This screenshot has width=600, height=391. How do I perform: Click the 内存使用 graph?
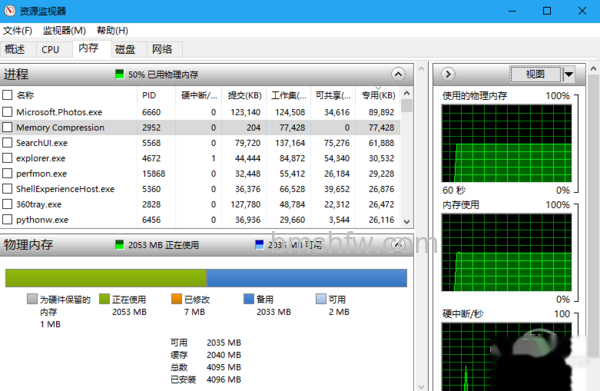click(x=506, y=253)
